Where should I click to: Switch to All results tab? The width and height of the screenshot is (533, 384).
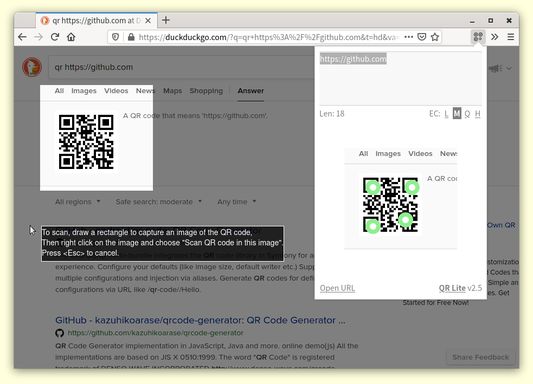(59, 91)
